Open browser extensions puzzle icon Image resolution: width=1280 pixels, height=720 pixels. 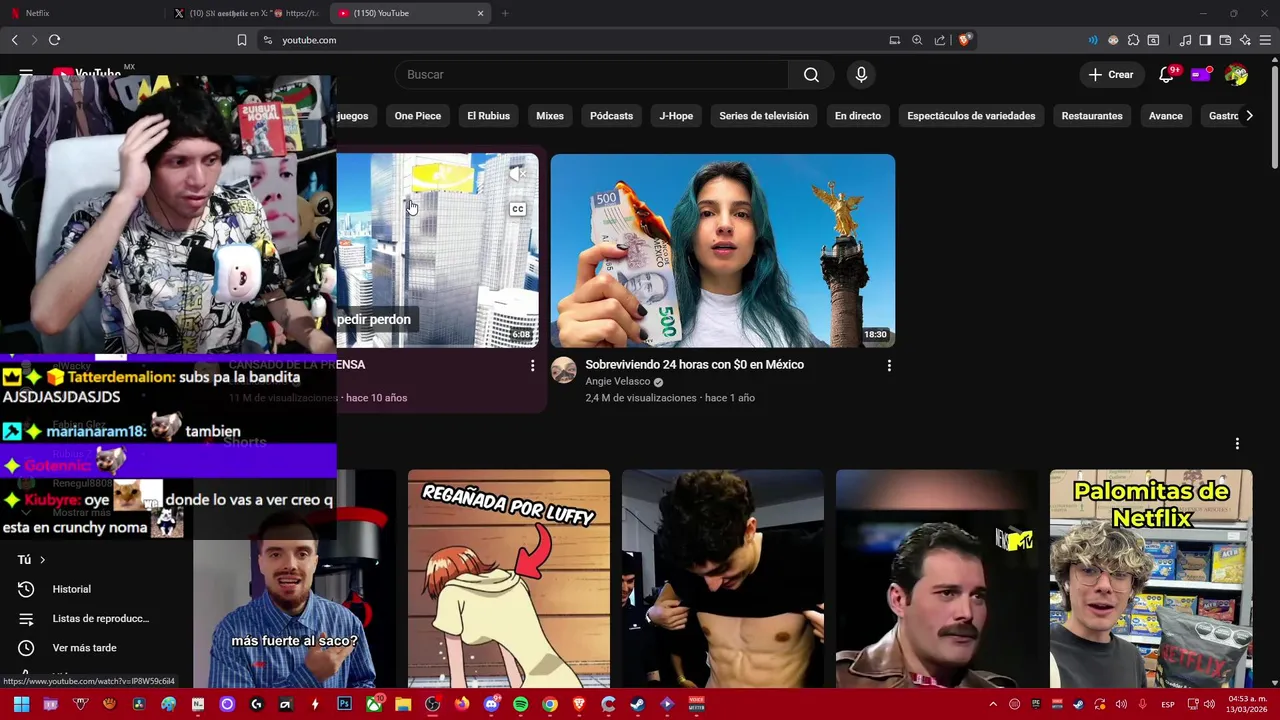(x=1133, y=40)
